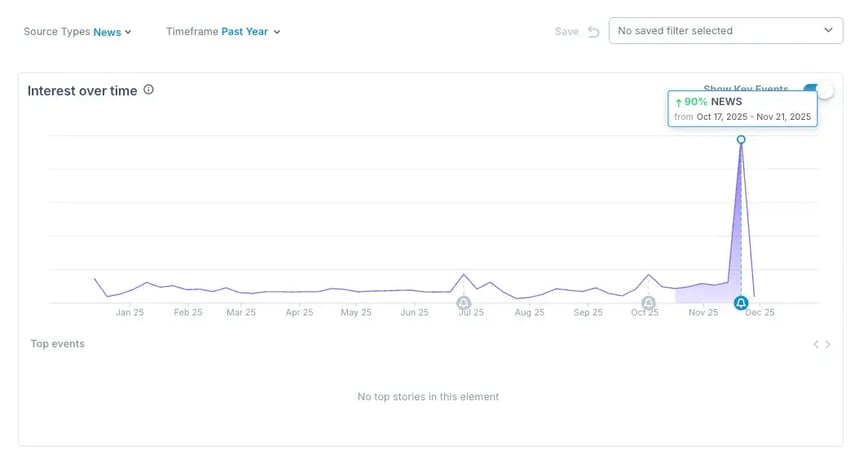Image resolution: width=859 pixels, height=463 pixels.
Task: Click the 90% NEWS tooltip box
Action: pyautogui.click(x=742, y=109)
